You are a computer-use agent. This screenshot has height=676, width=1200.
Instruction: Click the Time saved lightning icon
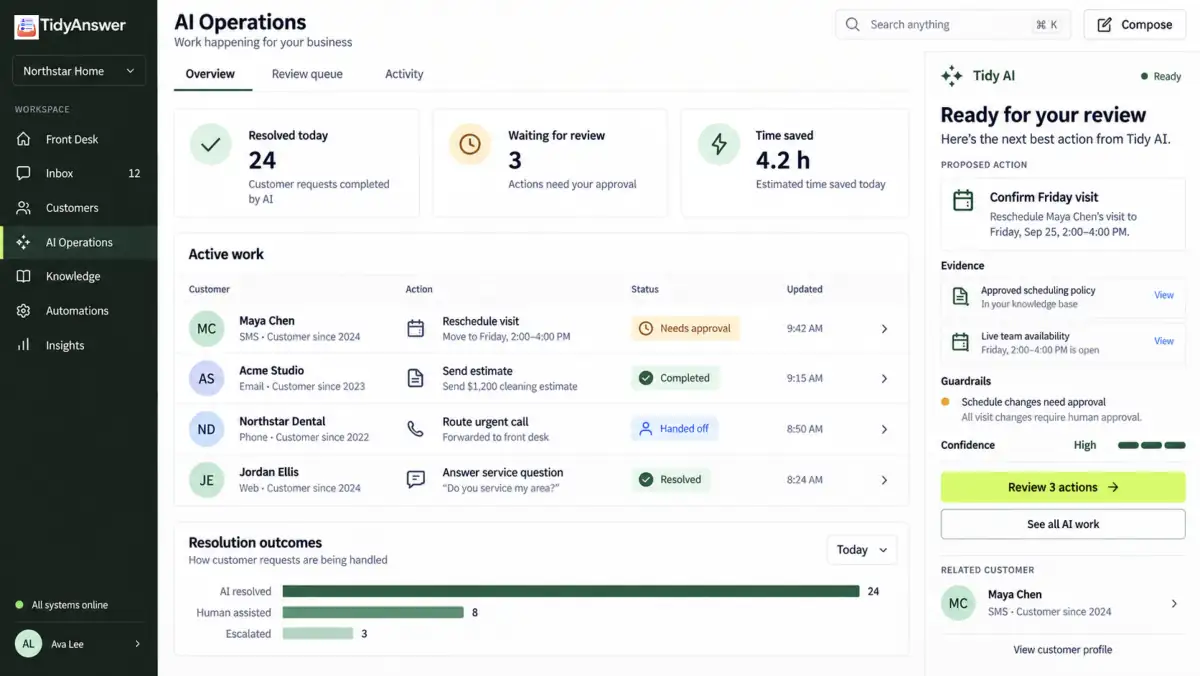(x=718, y=145)
